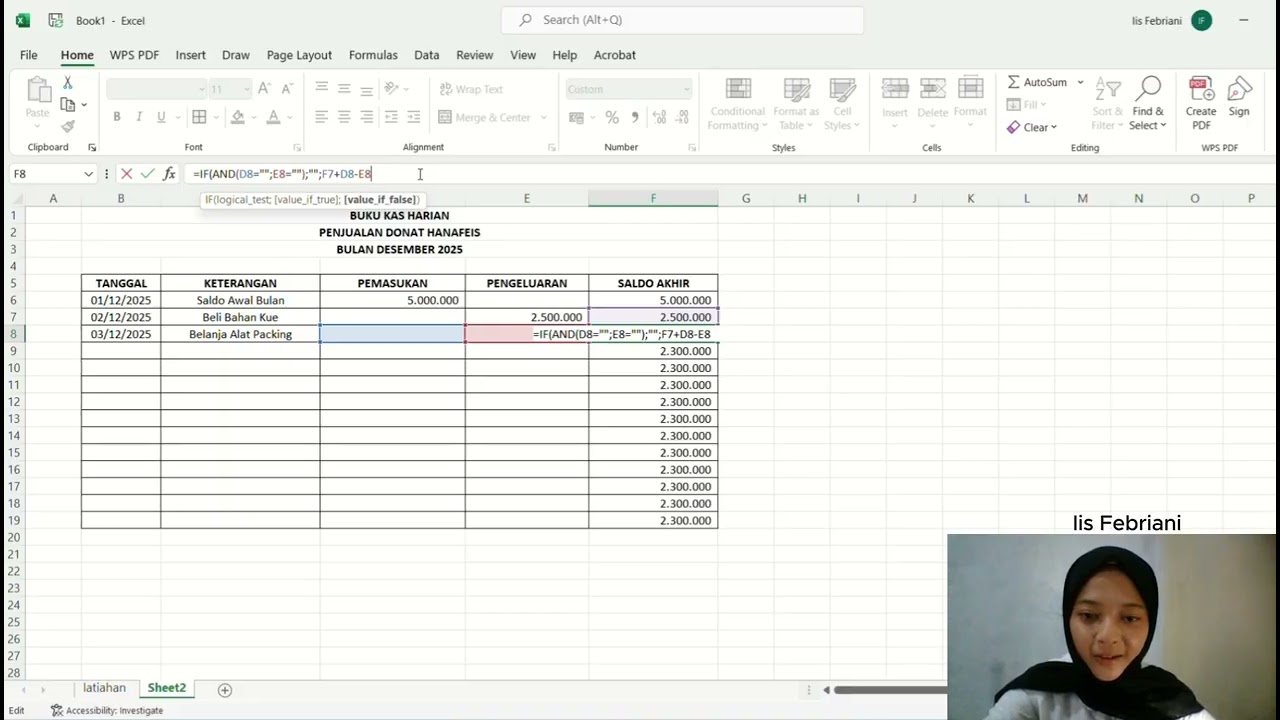Click the Copy icon in Clipboard group
This screenshot has width=1280, height=720.
(x=67, y=104)
